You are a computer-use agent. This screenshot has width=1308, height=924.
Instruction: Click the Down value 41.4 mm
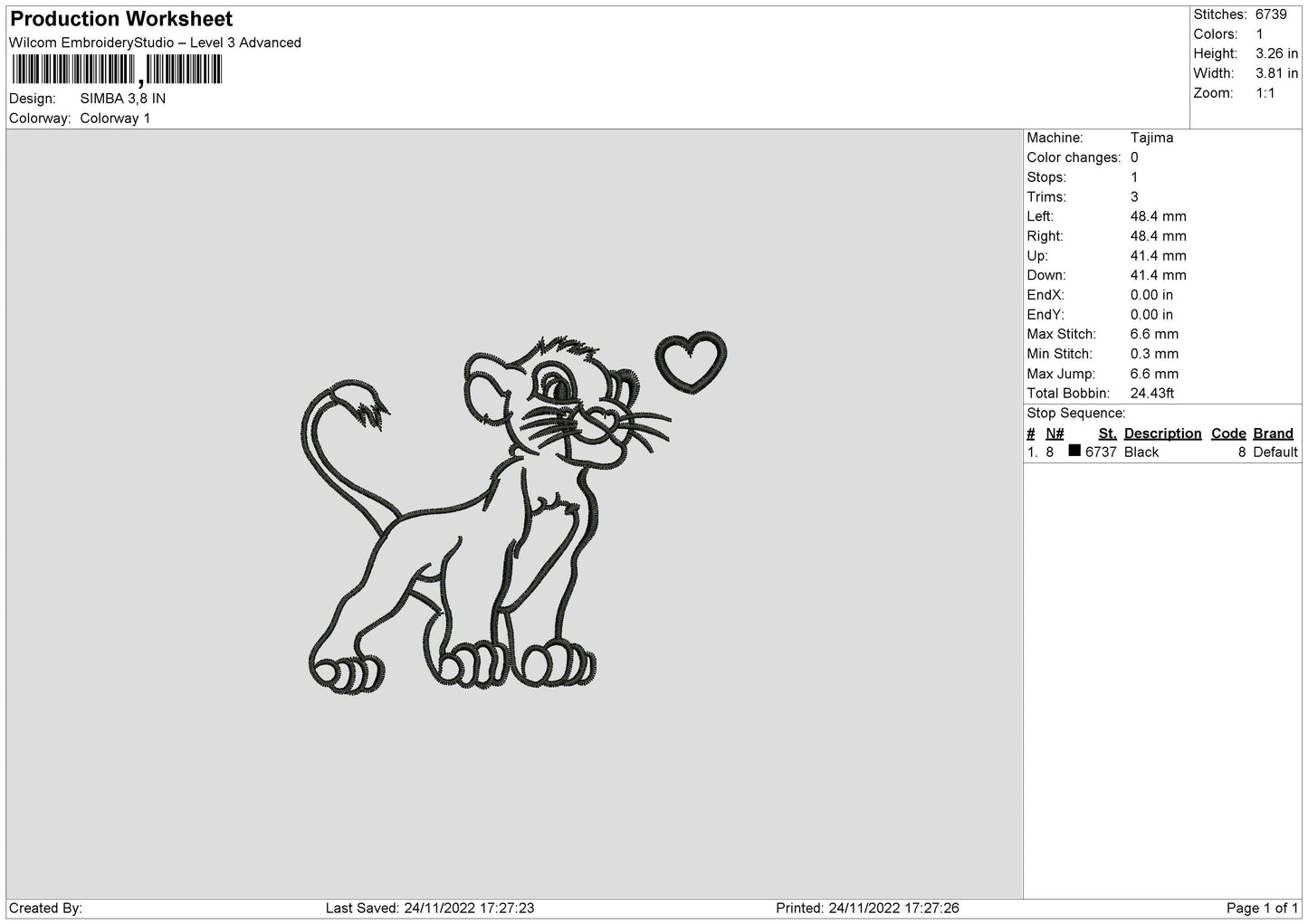pyautogui.click(x=1159, y=275)
